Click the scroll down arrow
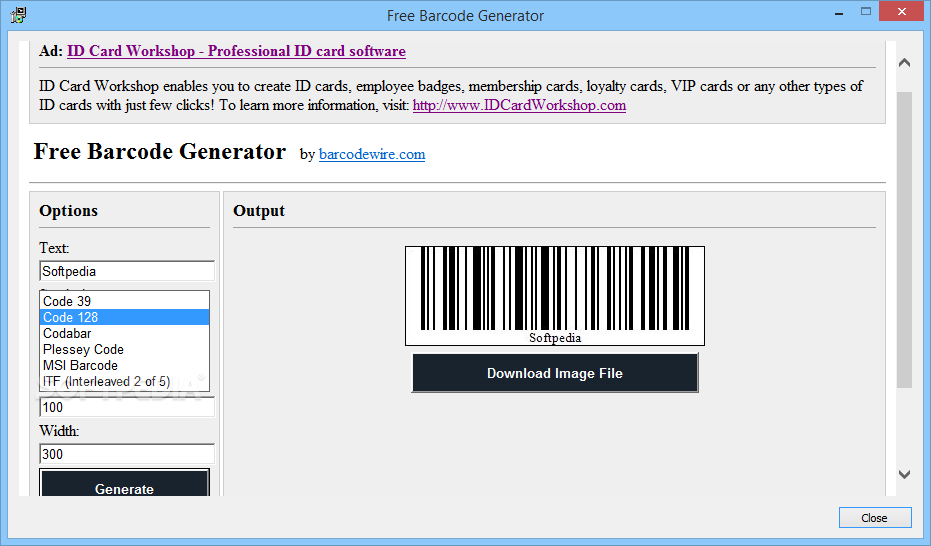 click(x=904, y=474)
